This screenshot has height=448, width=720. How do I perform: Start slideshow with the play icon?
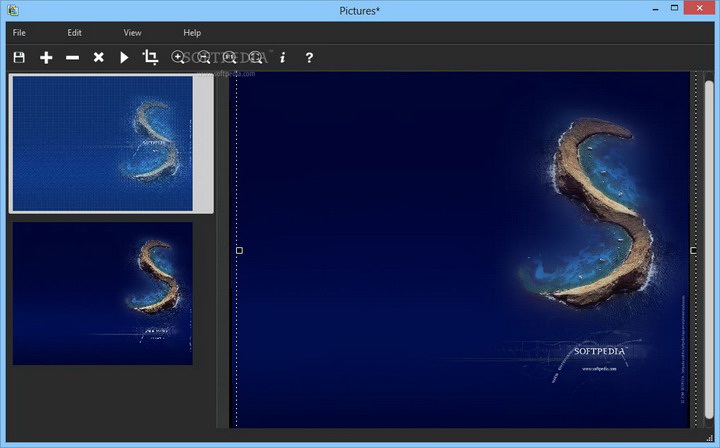coord(124,58)
